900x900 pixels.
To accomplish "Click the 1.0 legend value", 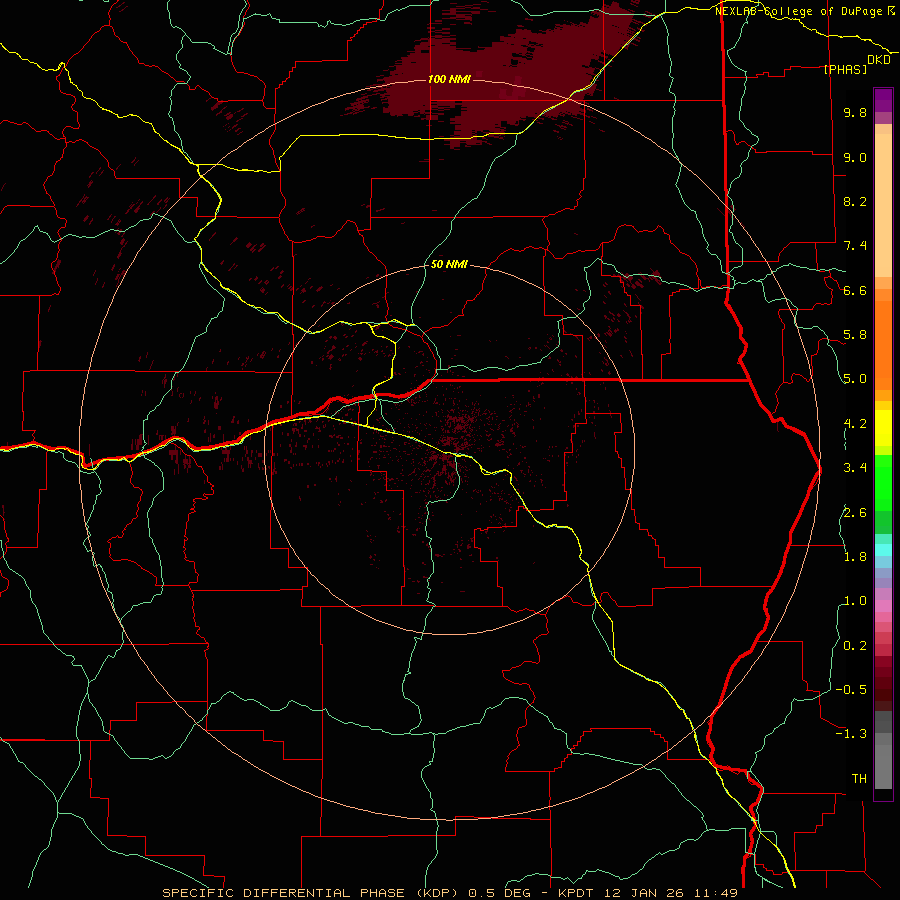I will (855, 601).
